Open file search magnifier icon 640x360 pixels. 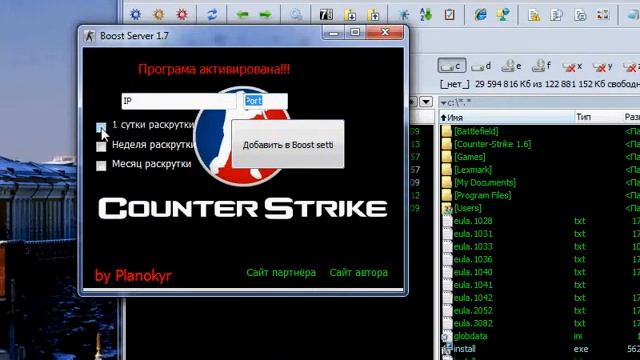pyautogui.click(x=296, y=15)
